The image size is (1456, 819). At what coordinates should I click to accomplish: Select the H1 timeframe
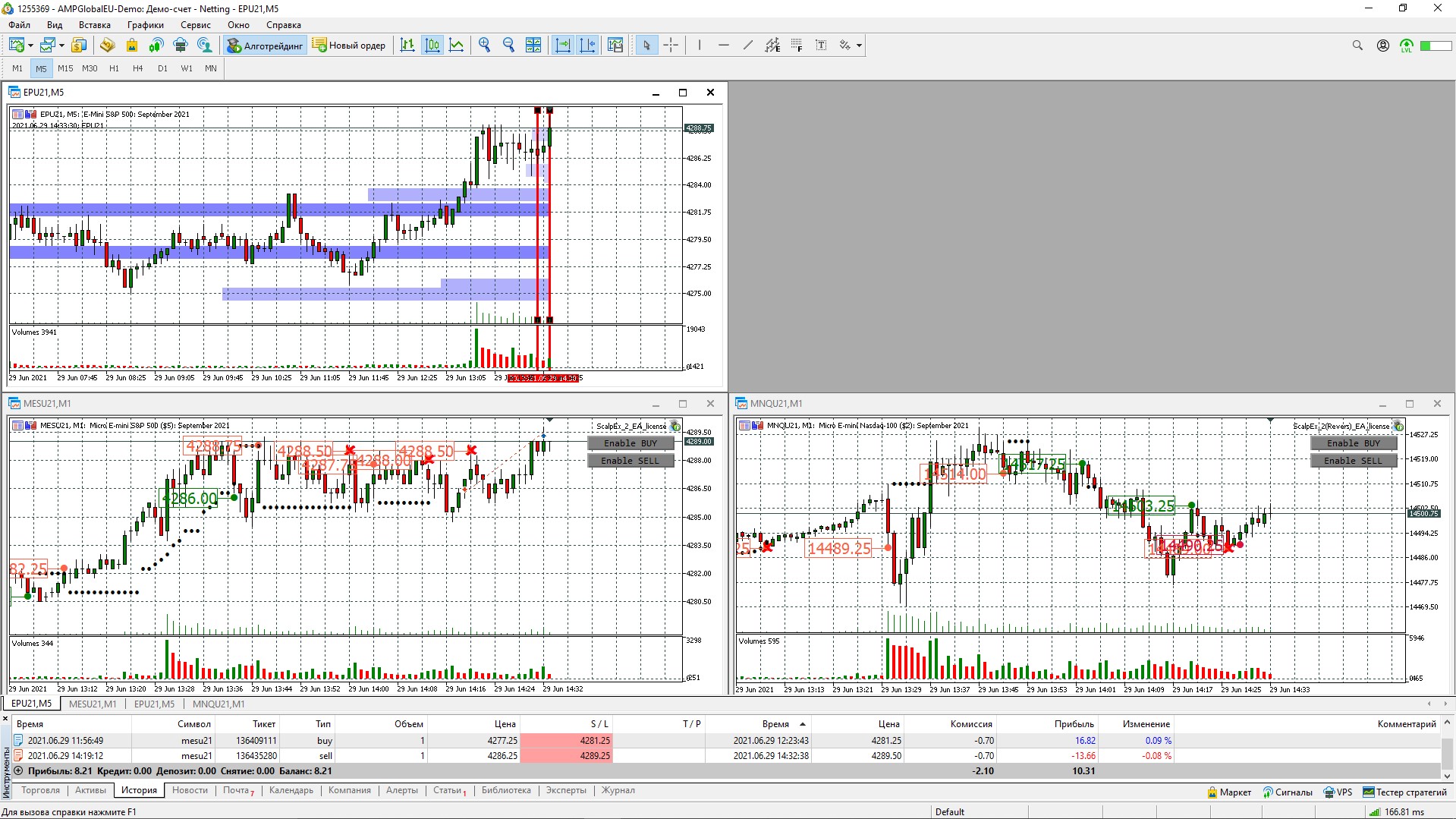(x=114, y=68)
